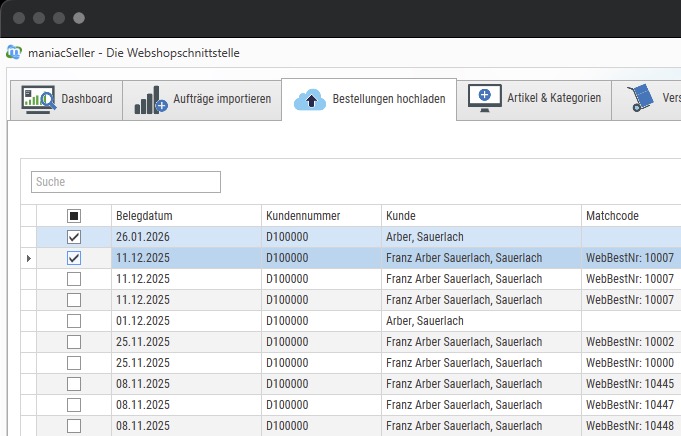Toggle the select-all checkbox in header
The image size is (681, 436).
tap(74, 216)
